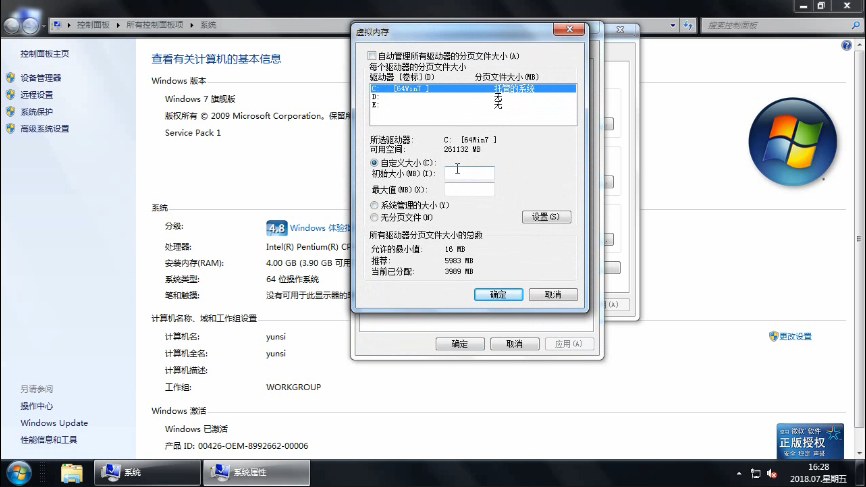Show hidden tray icons arrow

click(x=738, y=474)
